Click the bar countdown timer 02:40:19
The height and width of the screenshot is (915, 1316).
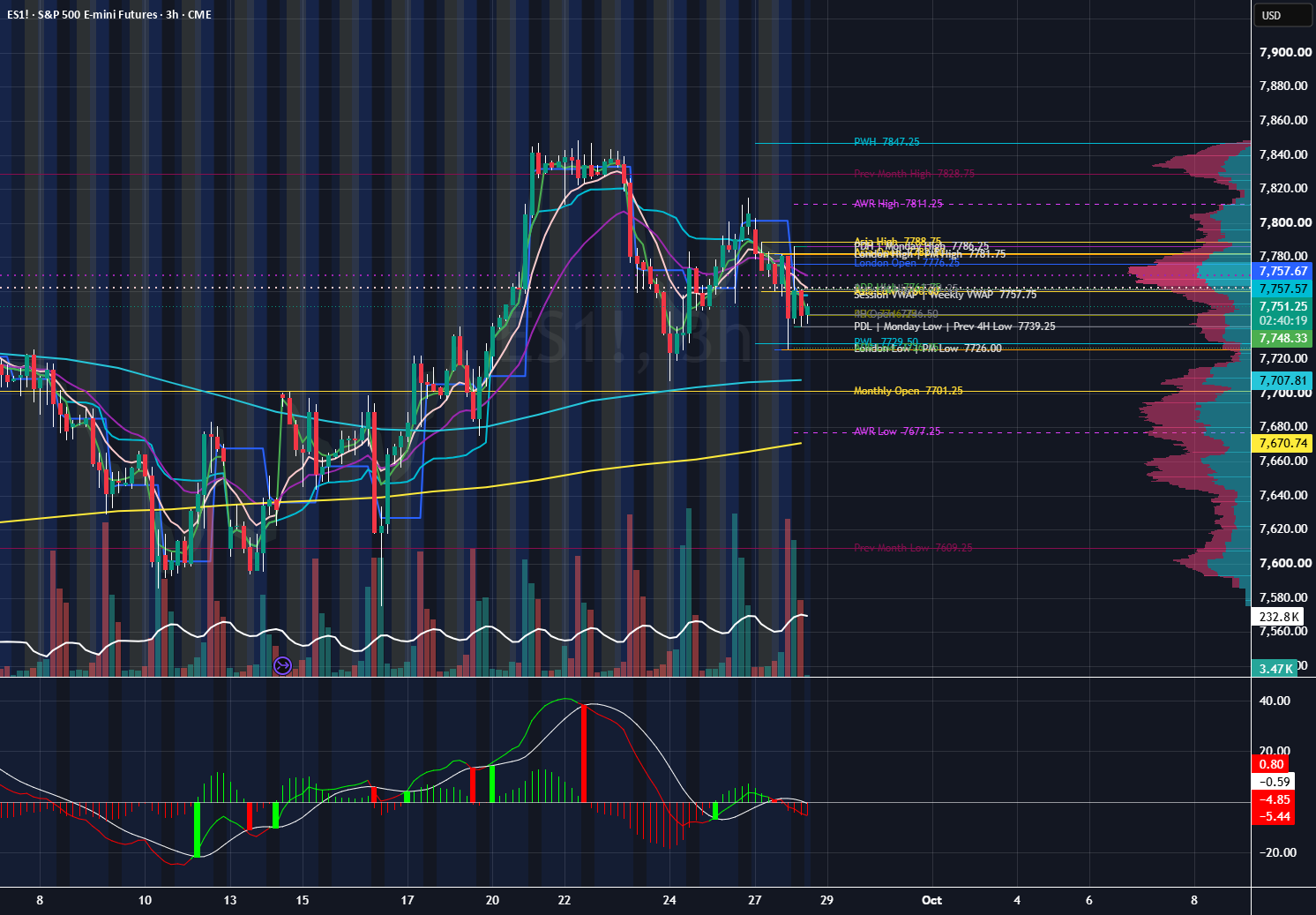click(x=1282, y=321)
